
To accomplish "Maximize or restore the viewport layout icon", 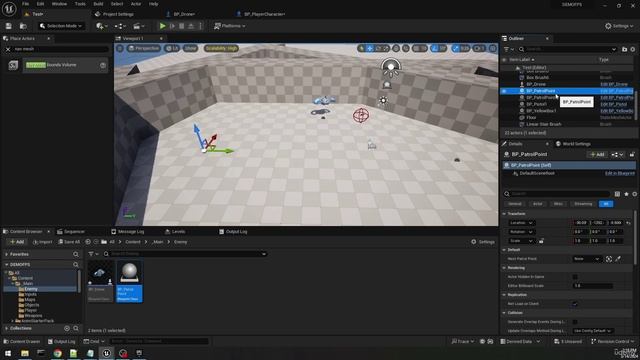I will 493,48.
